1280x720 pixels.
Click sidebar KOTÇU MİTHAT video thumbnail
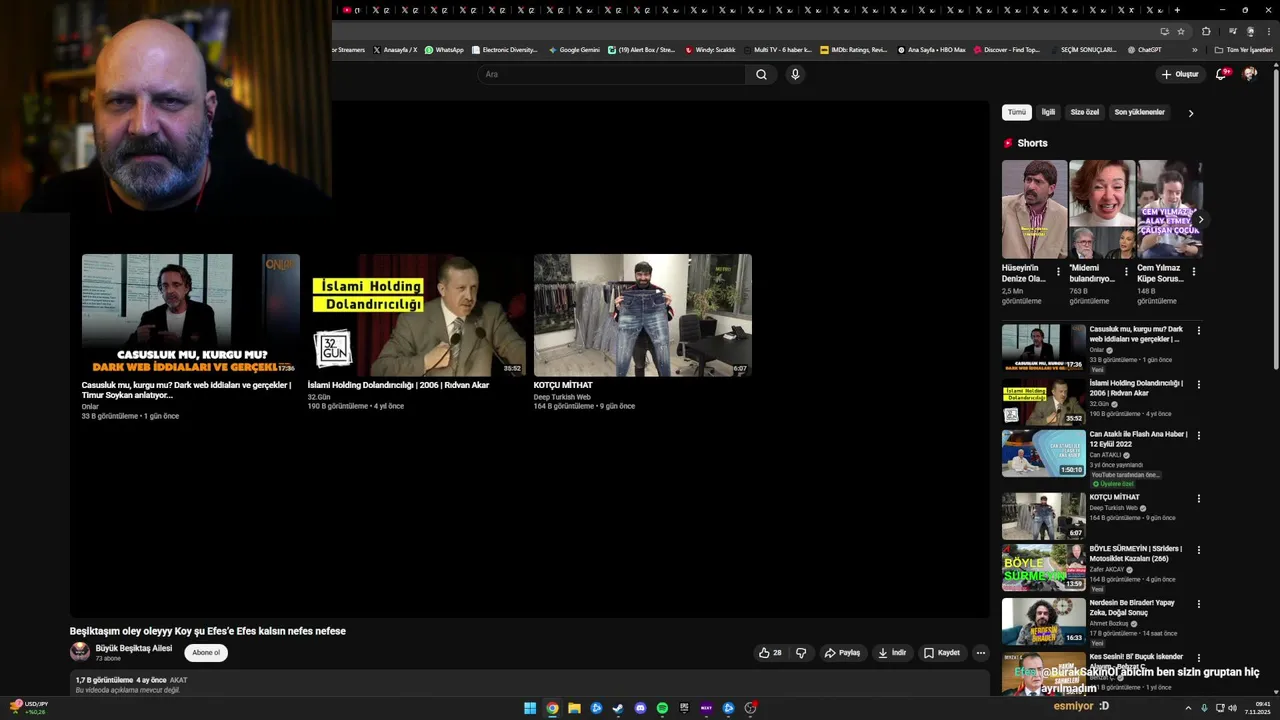pyautogui.click(x=1044, y=516)
